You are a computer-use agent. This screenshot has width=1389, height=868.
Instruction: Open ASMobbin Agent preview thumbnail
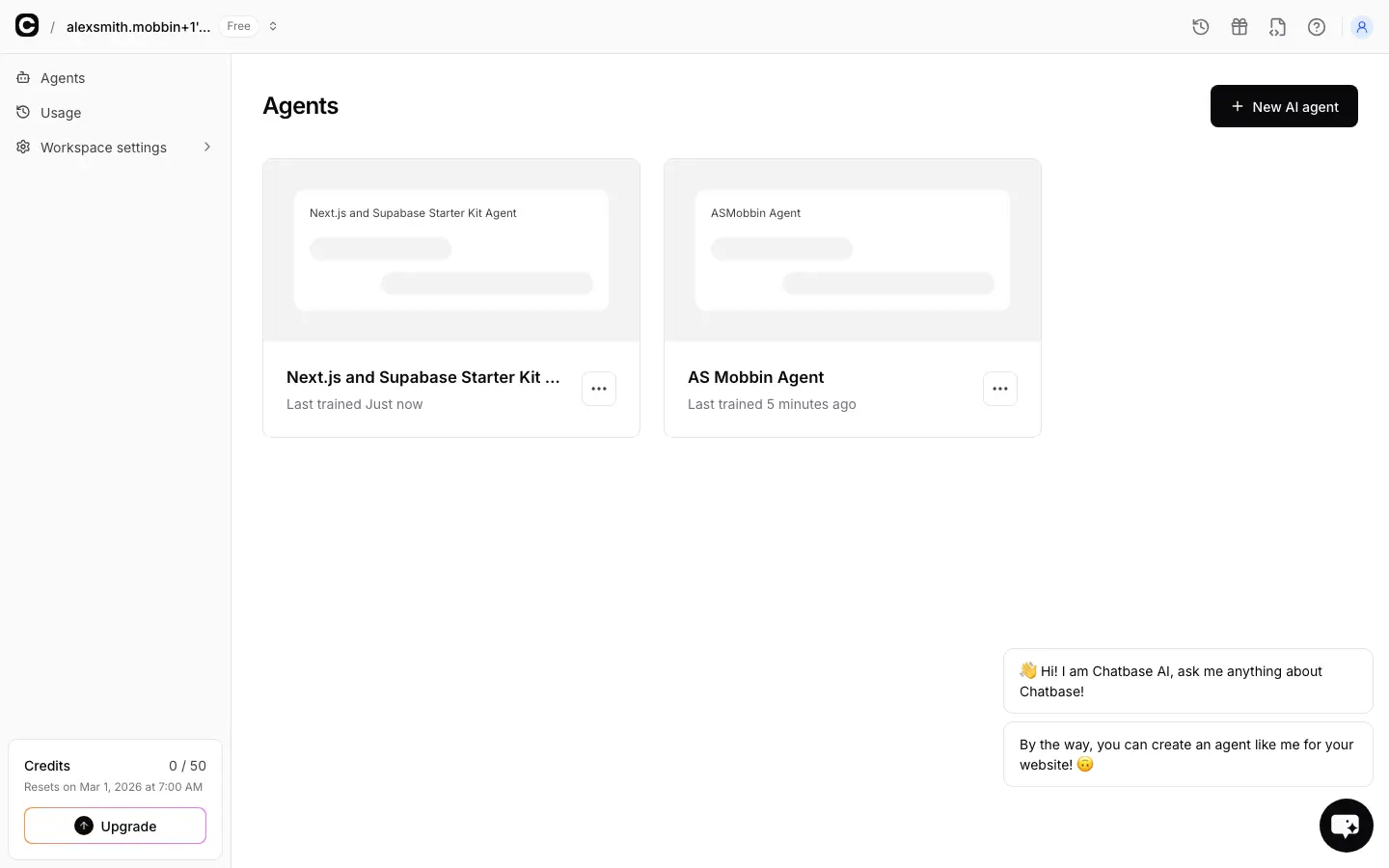(x=853, y=250)
